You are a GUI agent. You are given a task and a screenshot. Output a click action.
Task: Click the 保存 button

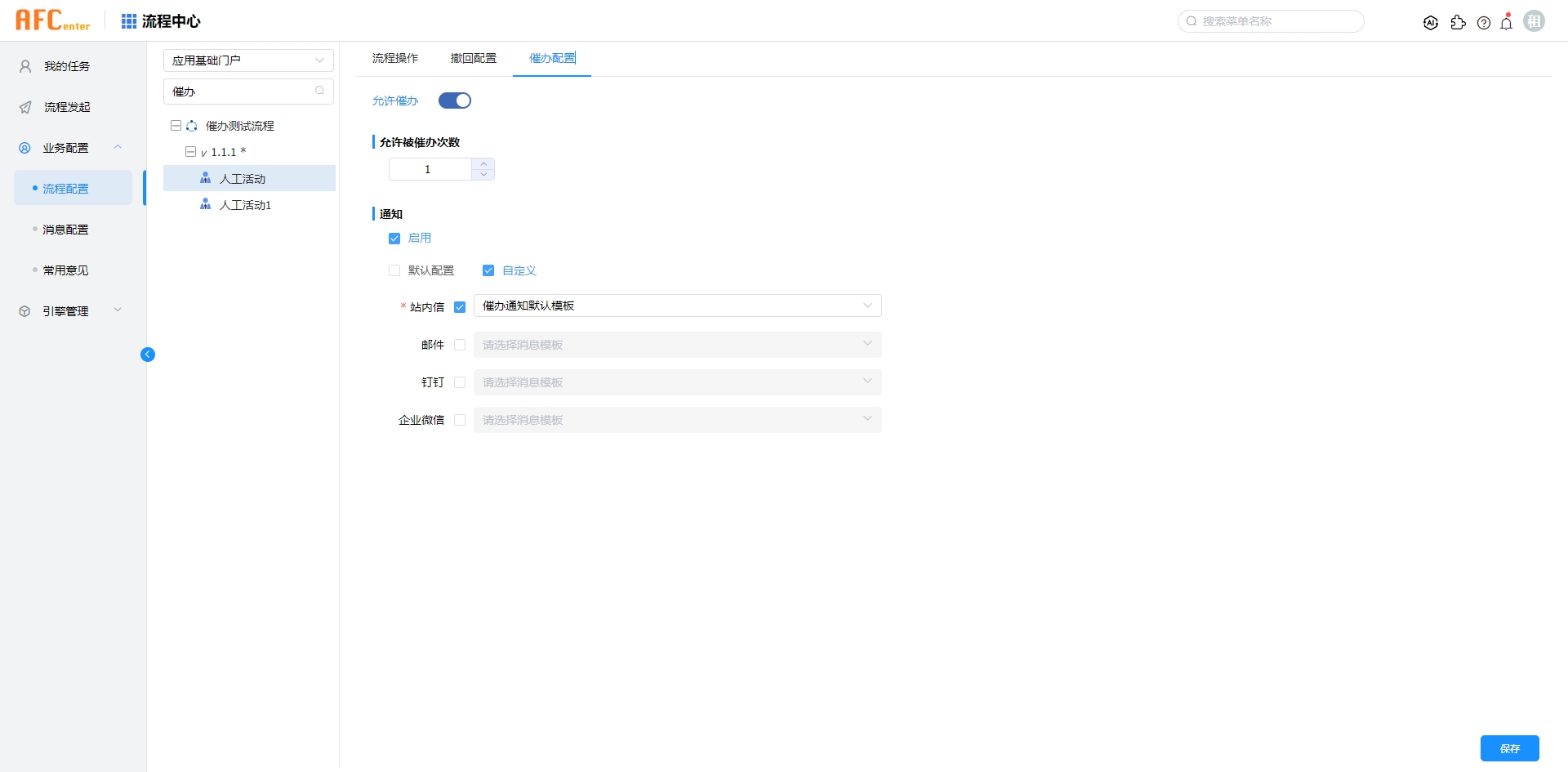pyautogui.click(x=1509, y=748)
